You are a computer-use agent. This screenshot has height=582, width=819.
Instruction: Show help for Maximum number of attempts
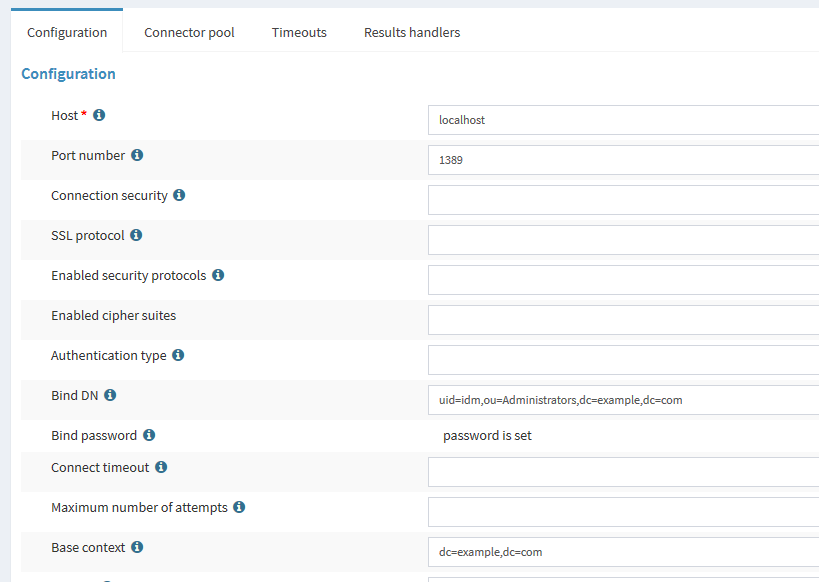point(239,508)
